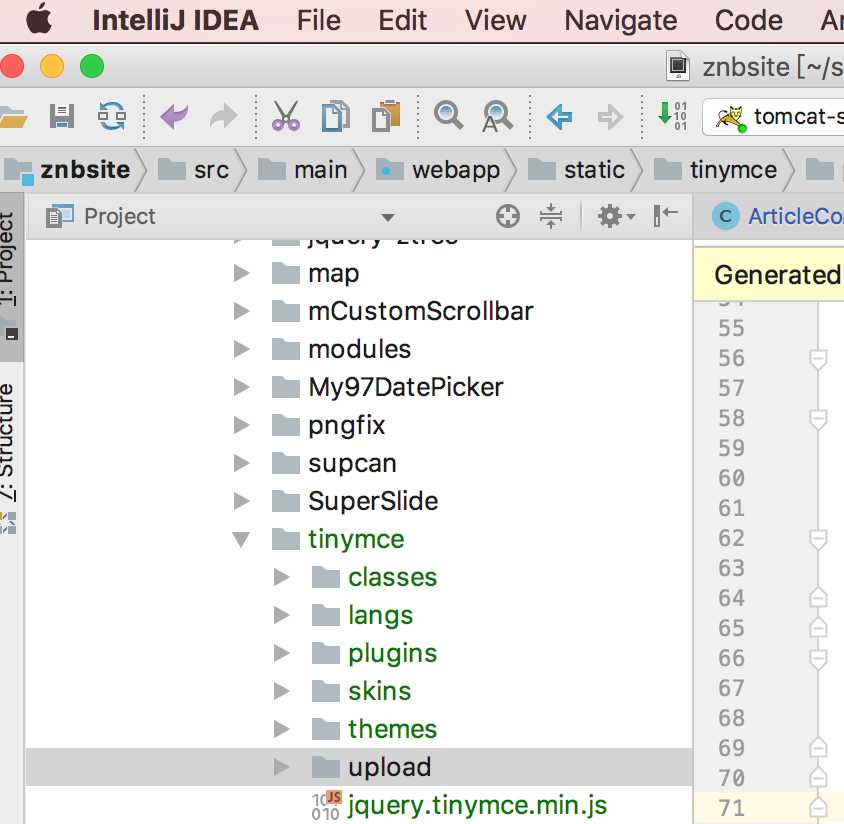The image size is (844, 824).
Task: Click the Forward gray arrow icon
Action: (610, 117)
